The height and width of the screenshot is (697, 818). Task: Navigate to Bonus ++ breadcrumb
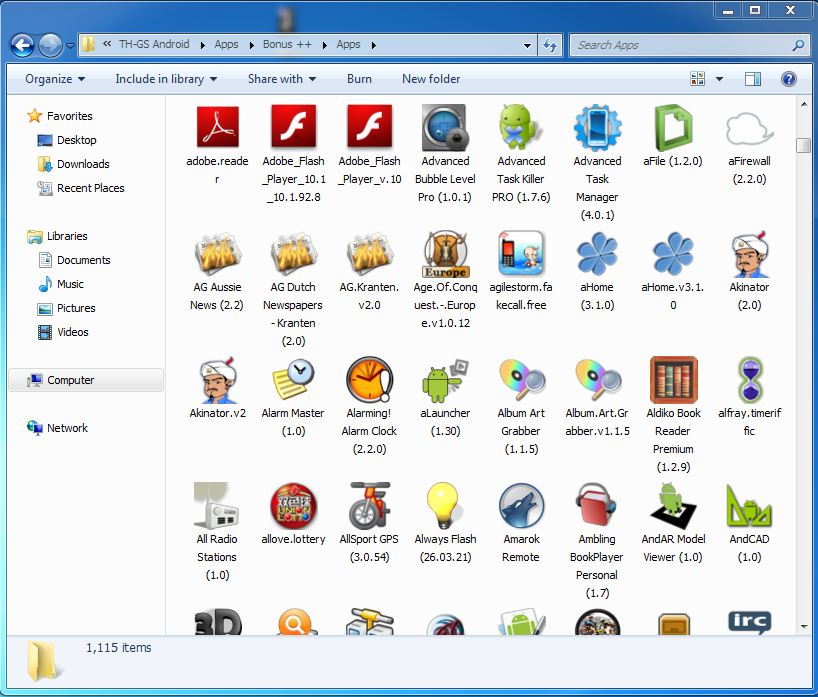[287, 44]
